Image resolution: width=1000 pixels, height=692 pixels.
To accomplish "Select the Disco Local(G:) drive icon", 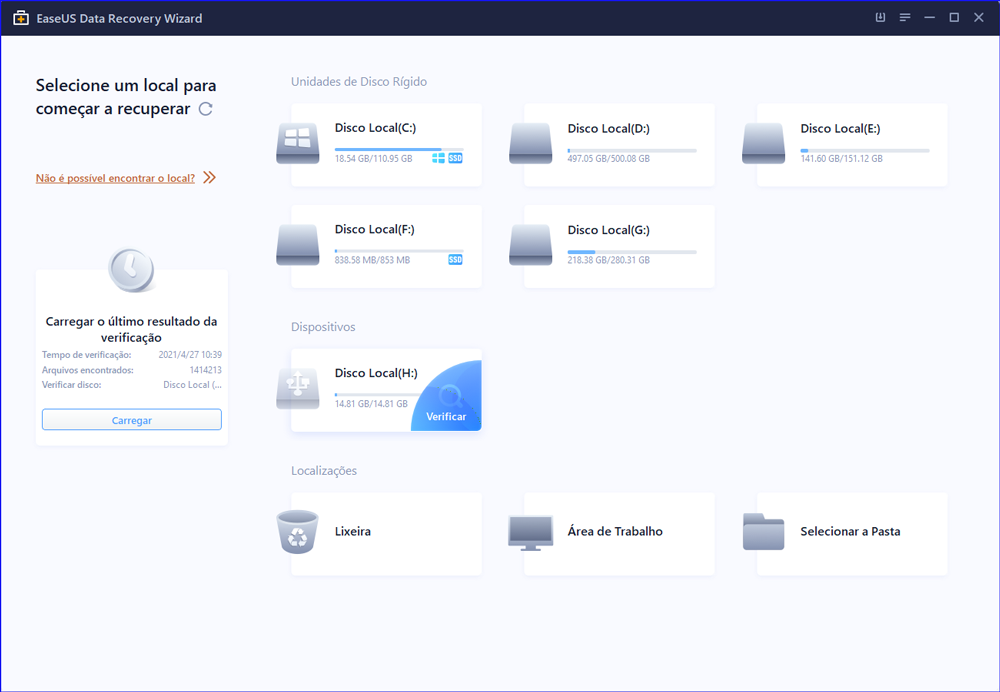I will pos(531,245).
